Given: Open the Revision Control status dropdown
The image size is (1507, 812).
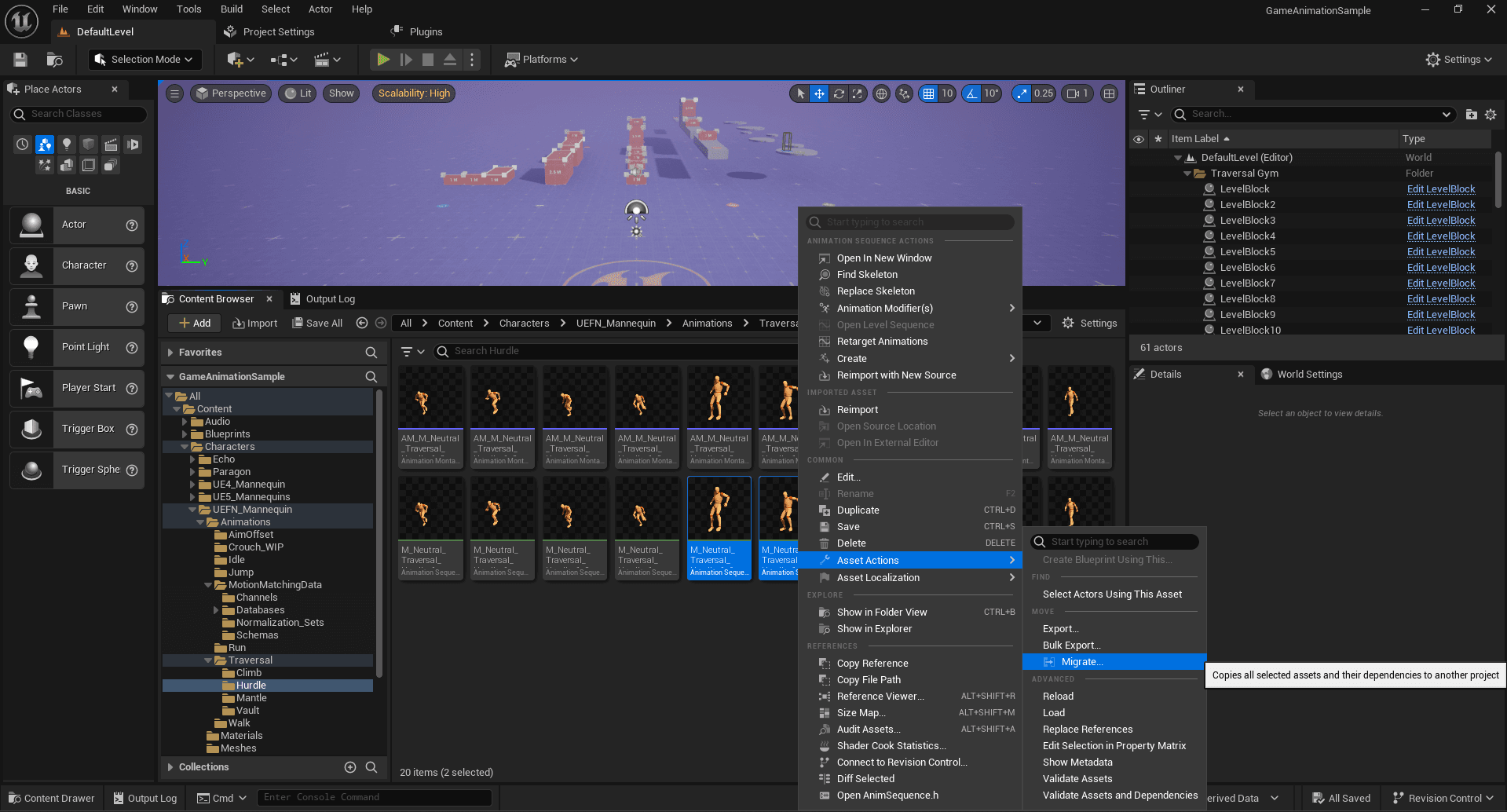Looking at the screenshot, I should 1443,799.
